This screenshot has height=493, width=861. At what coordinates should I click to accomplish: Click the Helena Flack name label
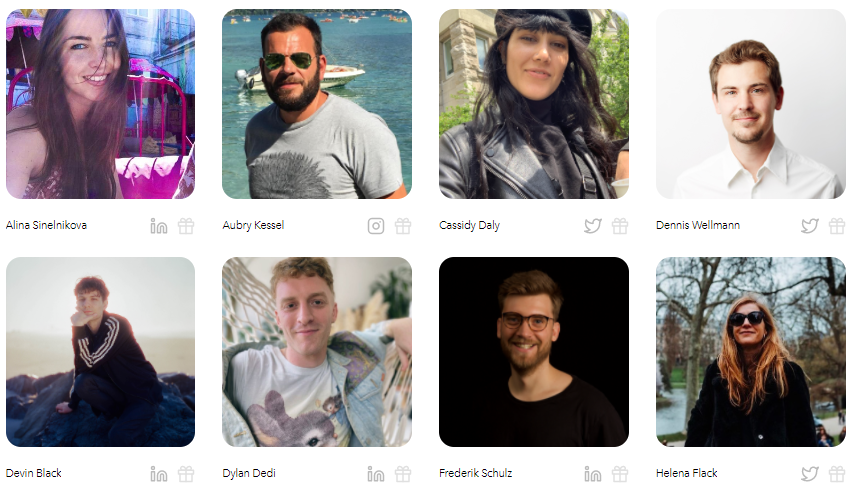point(686,473)
